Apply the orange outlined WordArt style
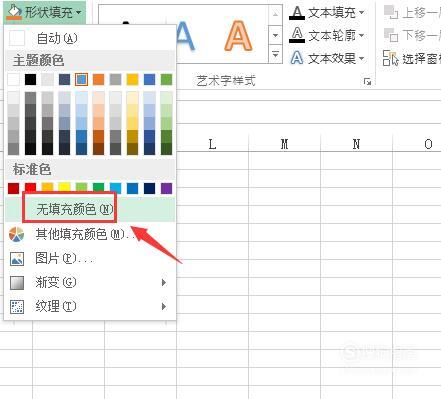Screen dimensions: 441x399 coord(238,36)
